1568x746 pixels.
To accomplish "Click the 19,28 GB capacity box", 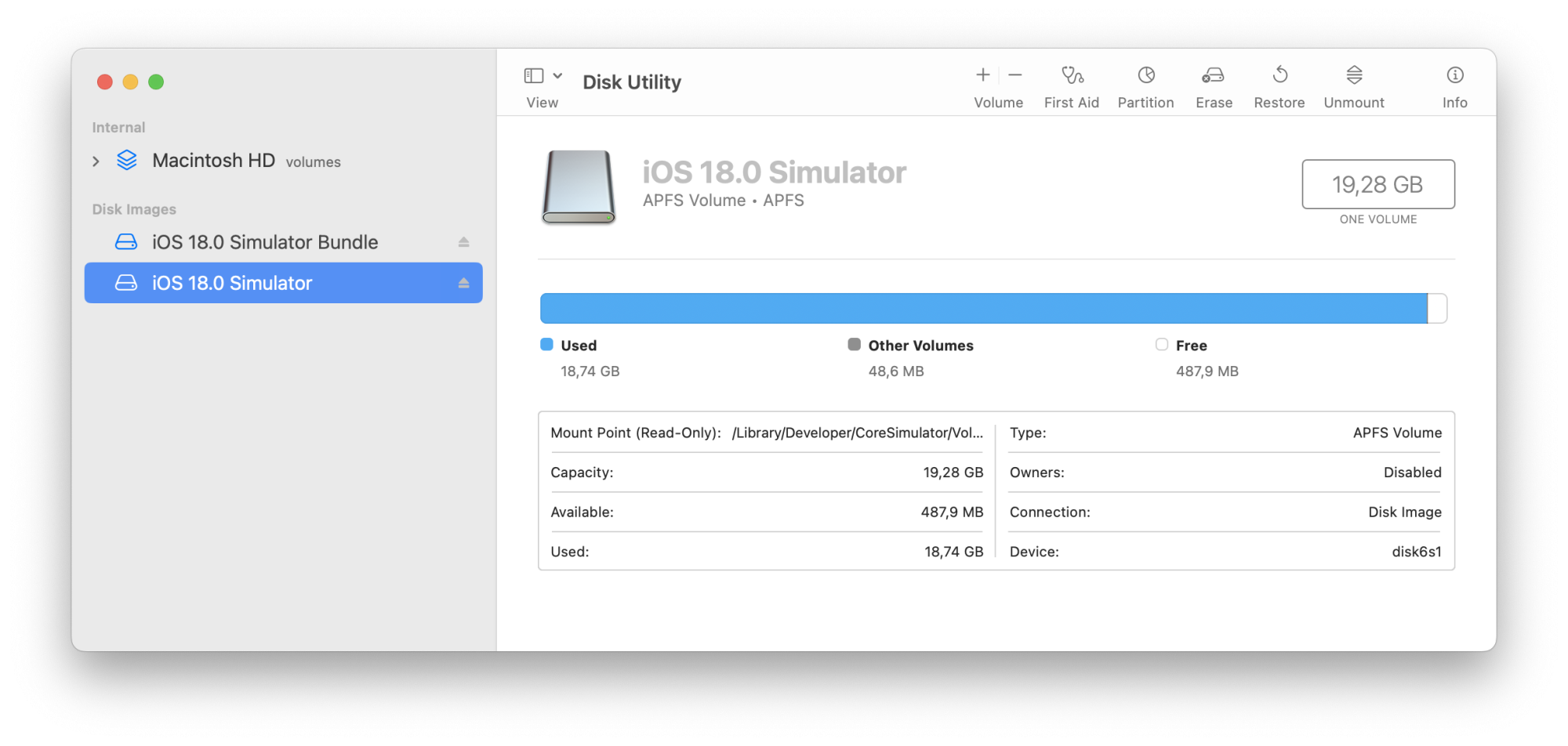I will tap(1378, 184).
